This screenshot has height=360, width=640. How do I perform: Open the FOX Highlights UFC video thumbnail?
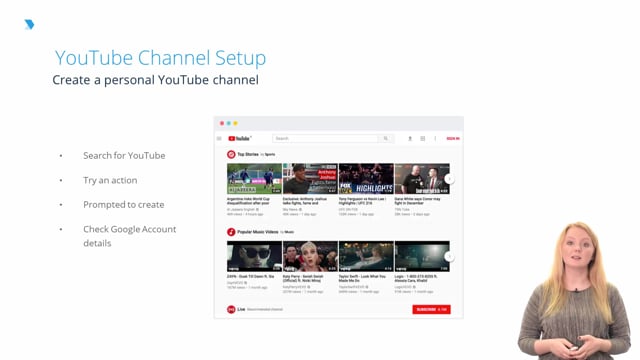(366, 179)
